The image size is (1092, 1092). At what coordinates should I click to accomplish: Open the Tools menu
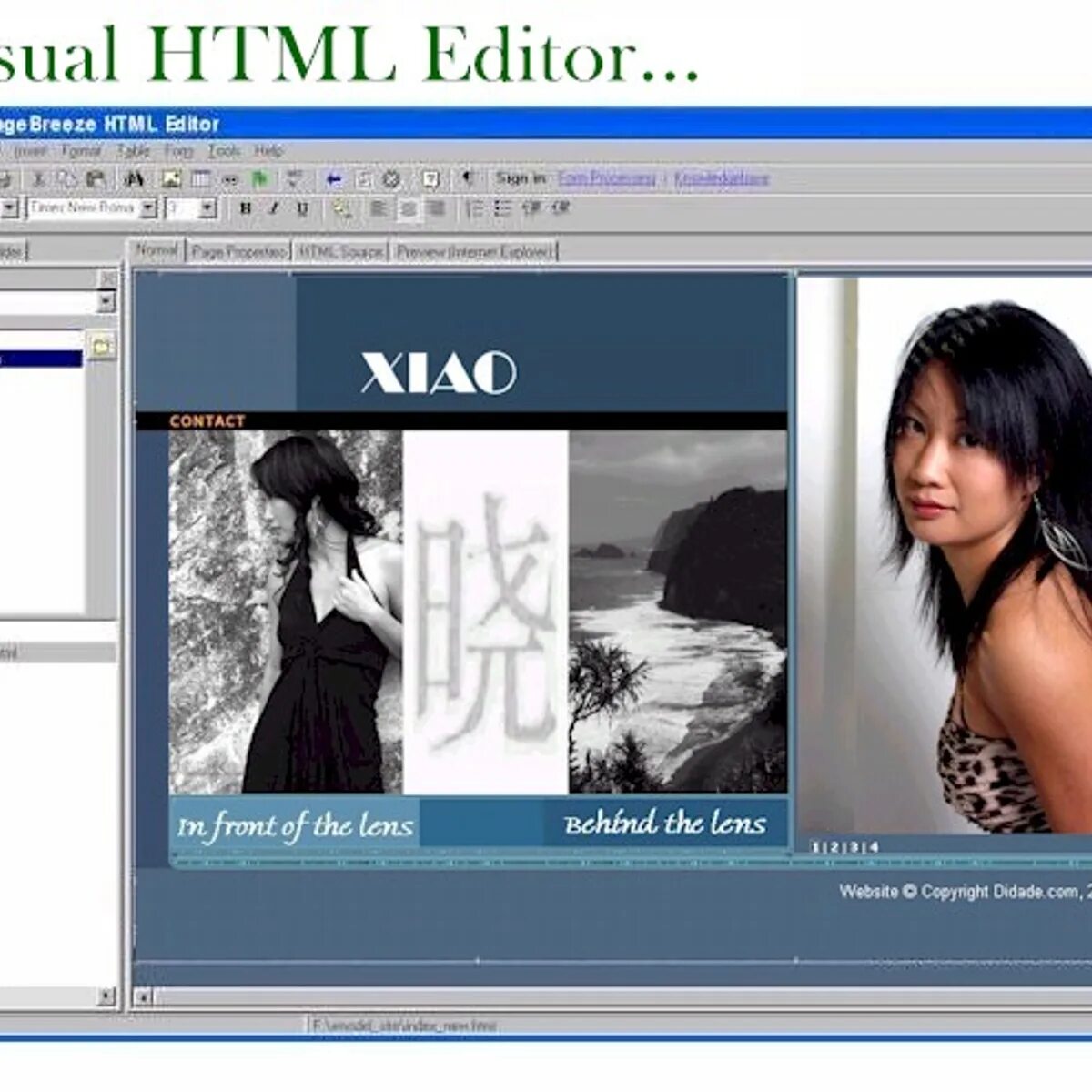coord(224,151)
